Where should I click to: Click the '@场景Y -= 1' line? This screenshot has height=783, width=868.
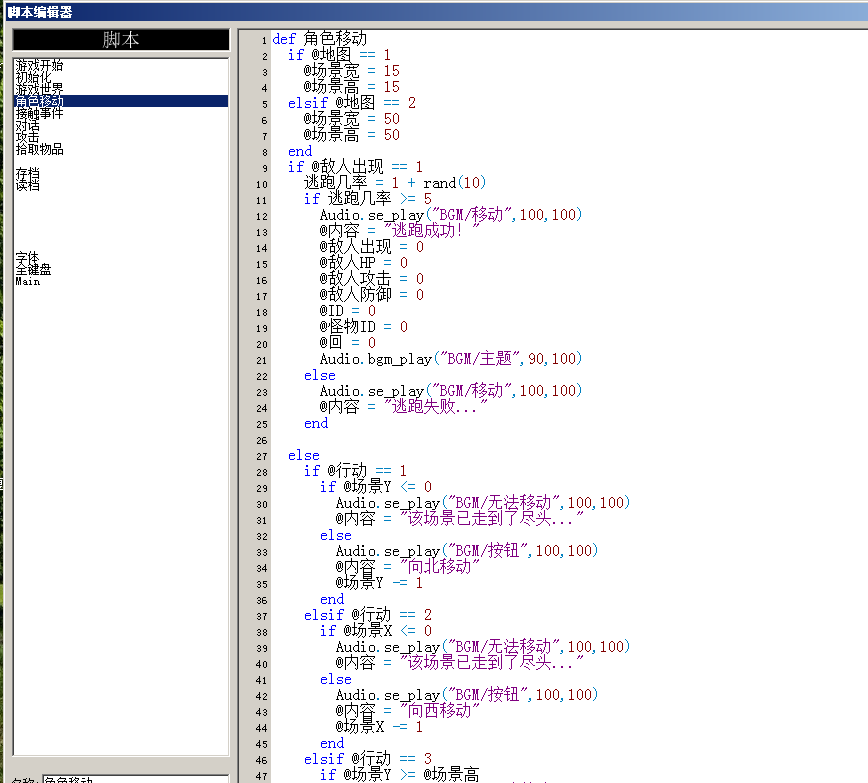pos(379,583)
